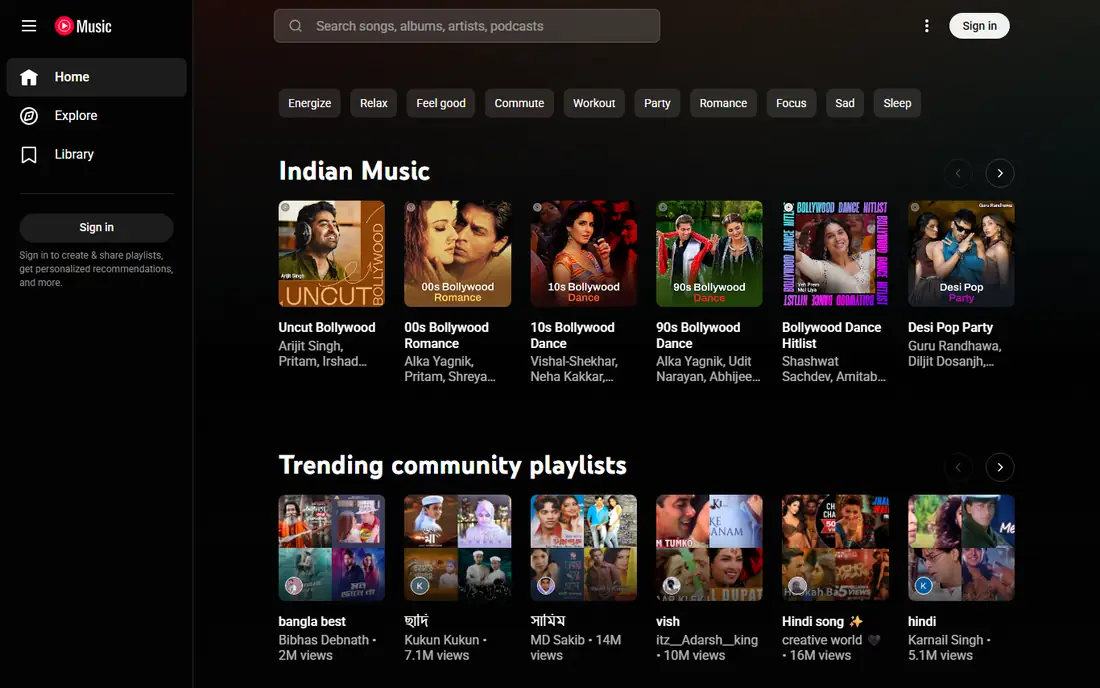The width and height of the screenshot is (1100, 688).
Task: Select the Workout mood chip
Action: [x=593, y=103]
